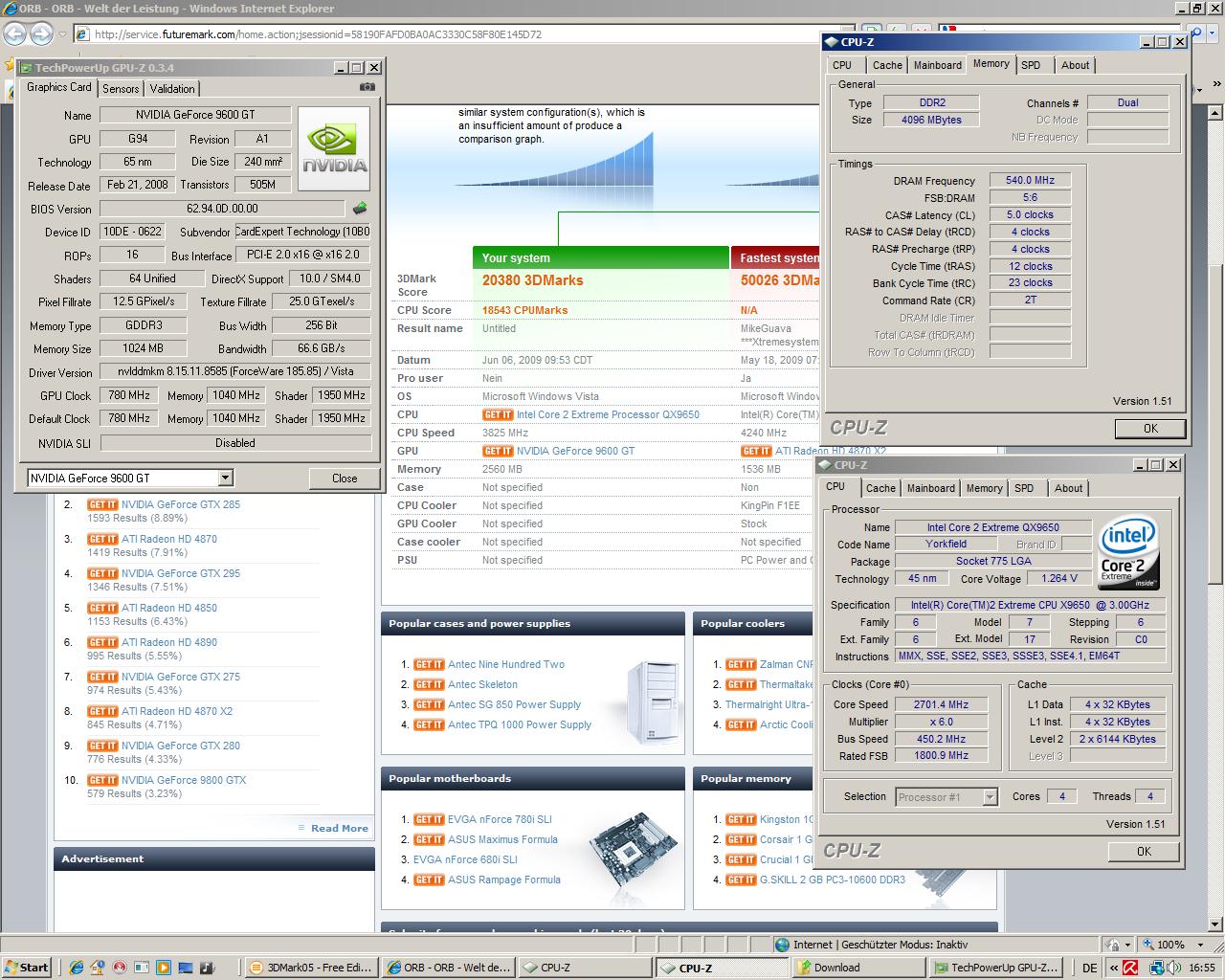Click the 20380 3DMarks score text
The image size is (1225, 980).
tap(532, 280)
